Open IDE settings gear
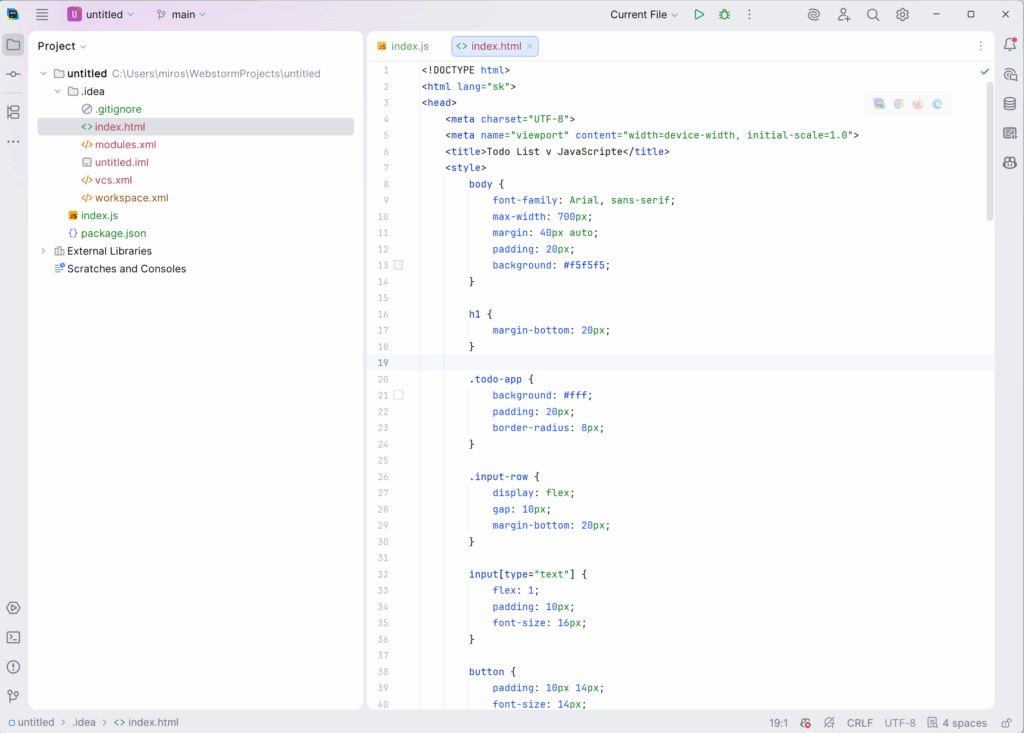 (902, 14)
